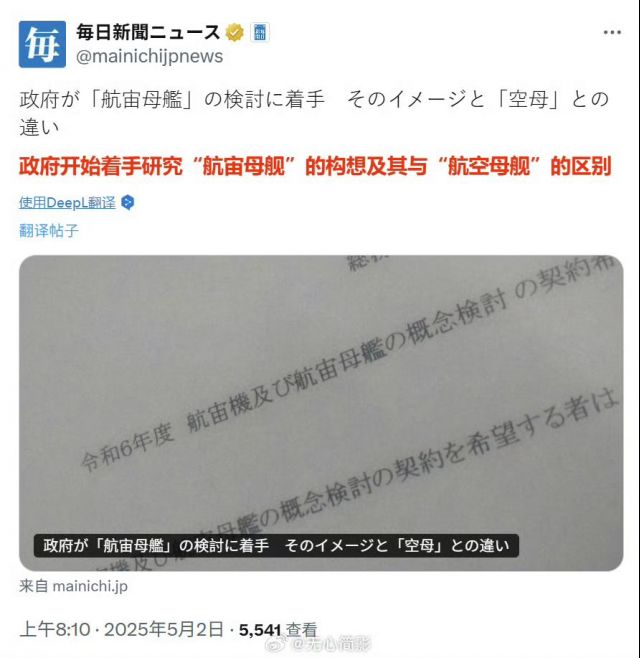Click the article headline caption overlay

(276, 546)
